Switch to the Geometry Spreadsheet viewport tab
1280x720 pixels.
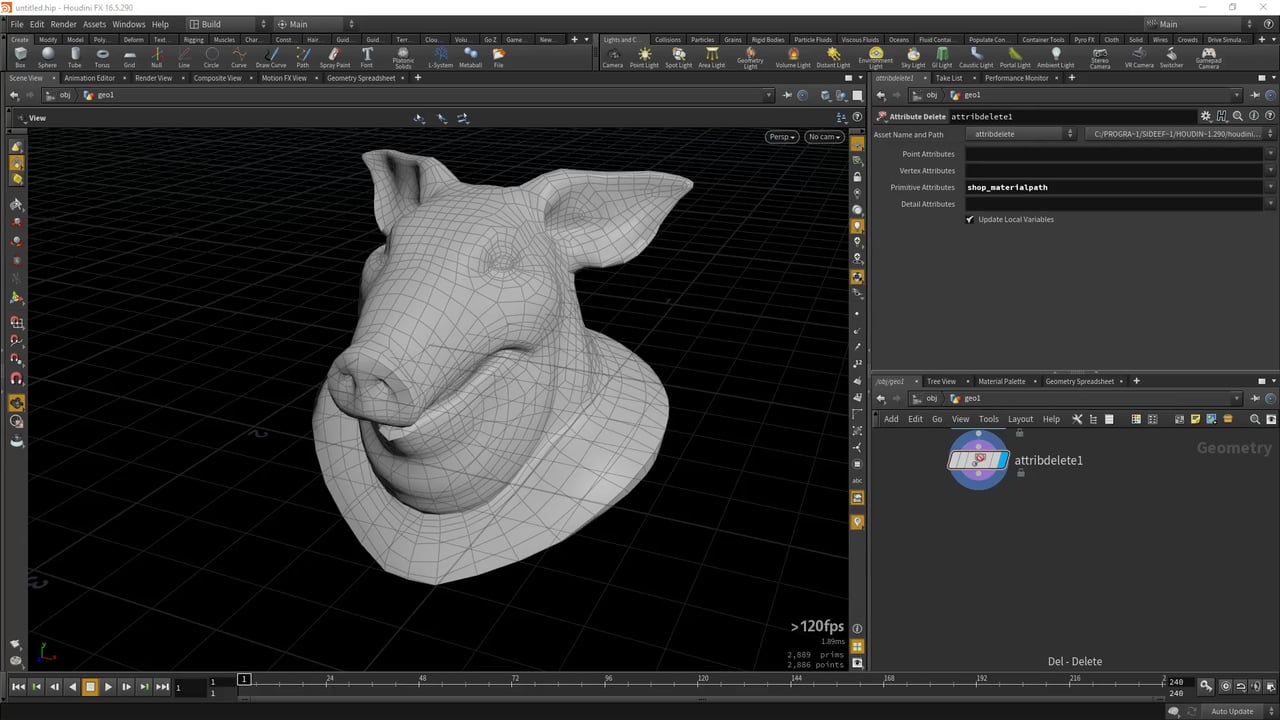click(361, 78)
